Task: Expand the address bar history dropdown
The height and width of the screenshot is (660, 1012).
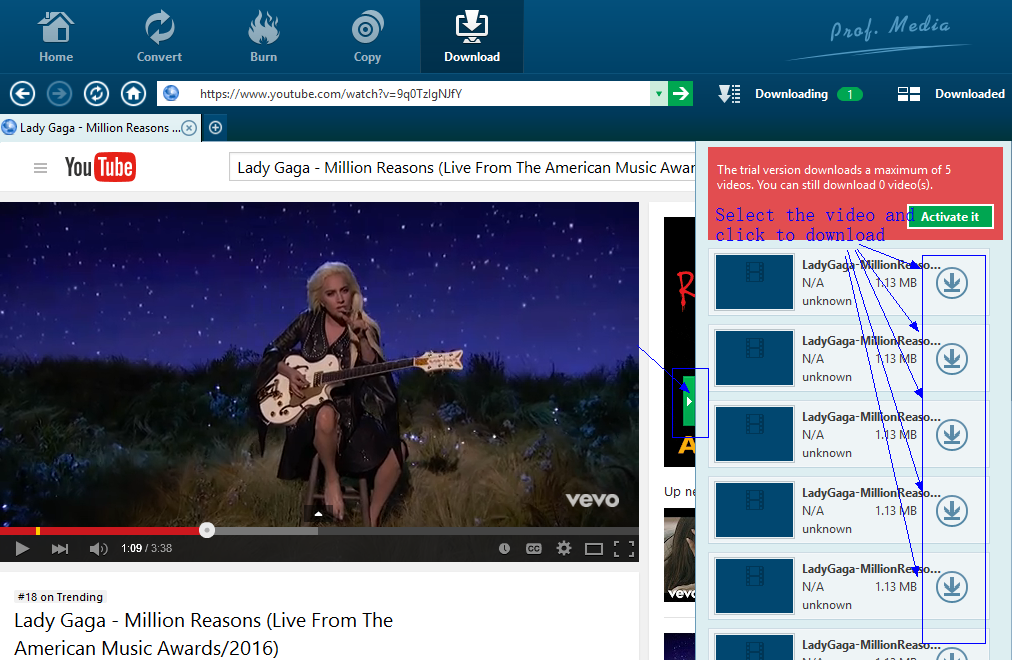Action: 658,94
